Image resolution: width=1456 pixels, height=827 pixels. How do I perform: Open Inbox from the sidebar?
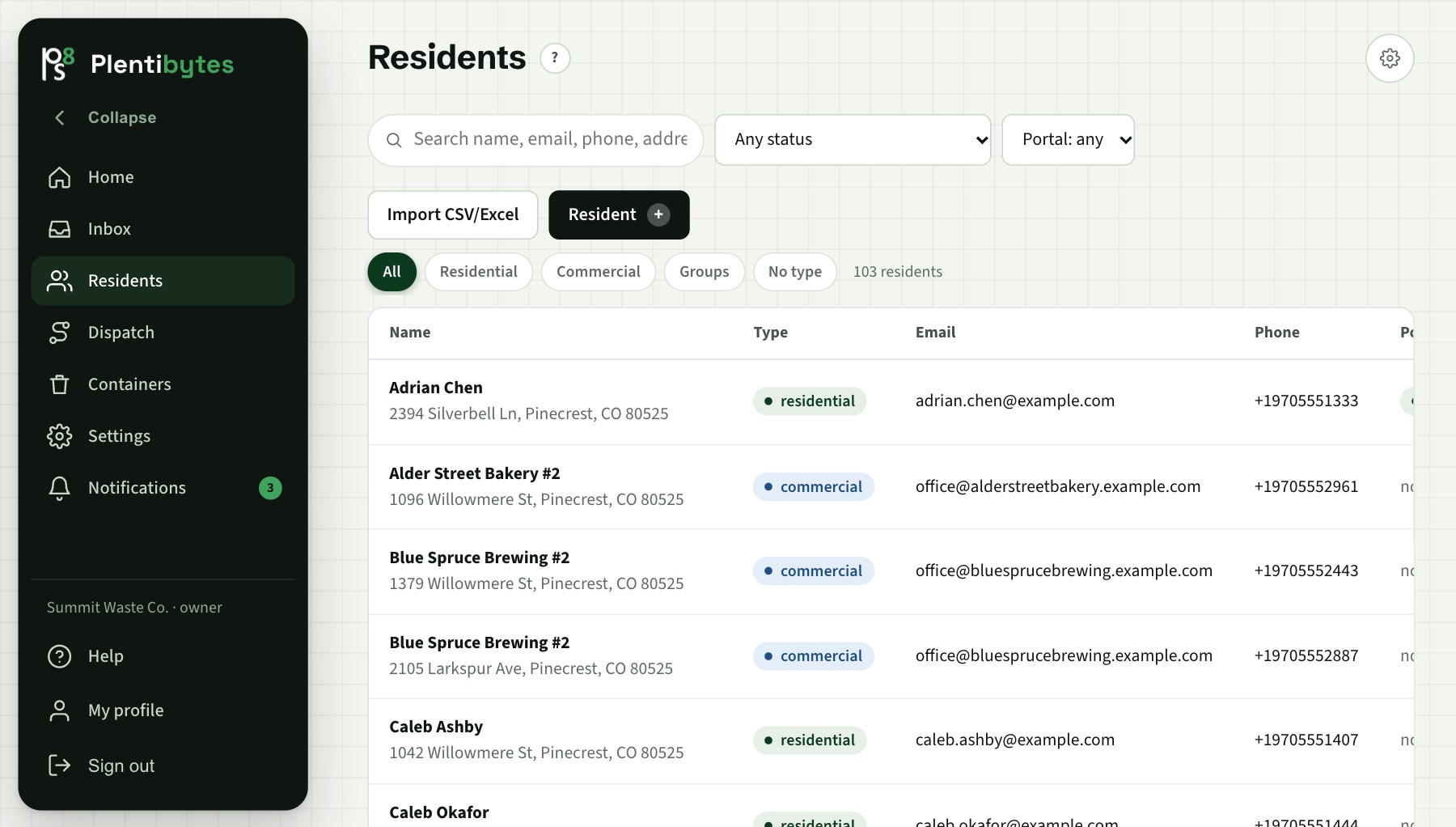[163, 229]
